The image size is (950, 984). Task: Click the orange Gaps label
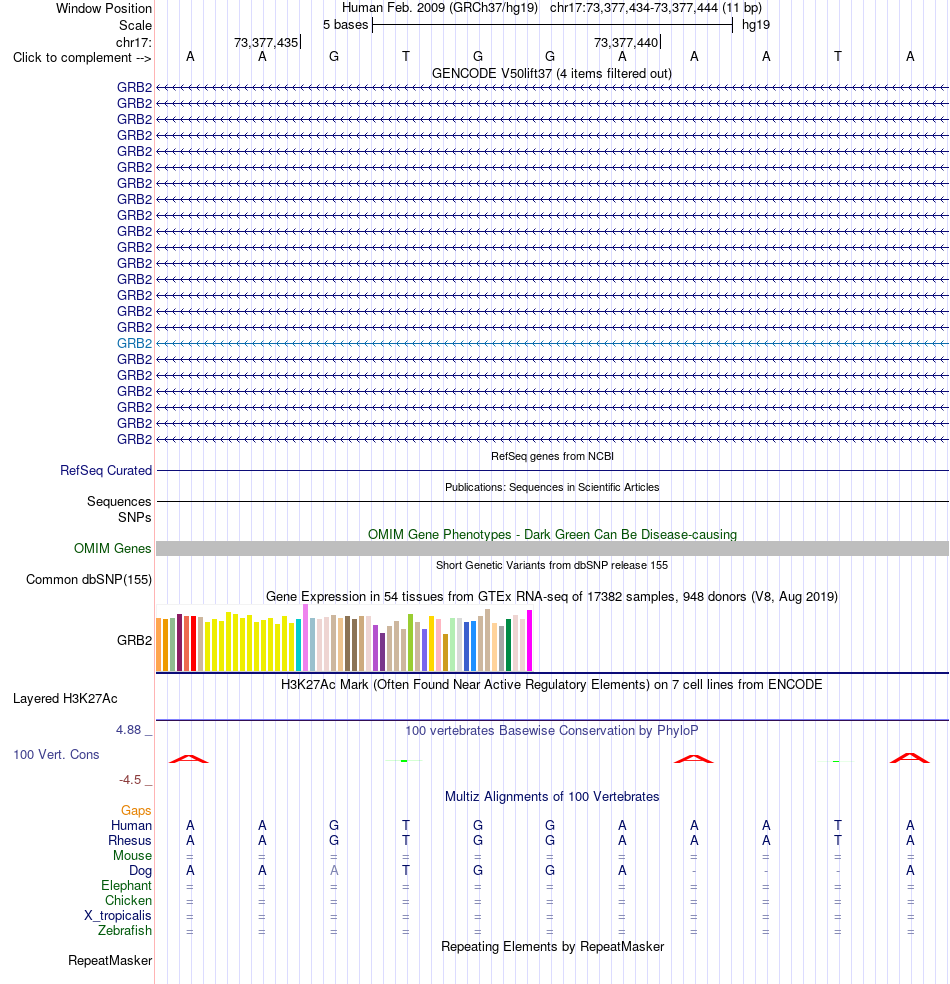point(136,811)
